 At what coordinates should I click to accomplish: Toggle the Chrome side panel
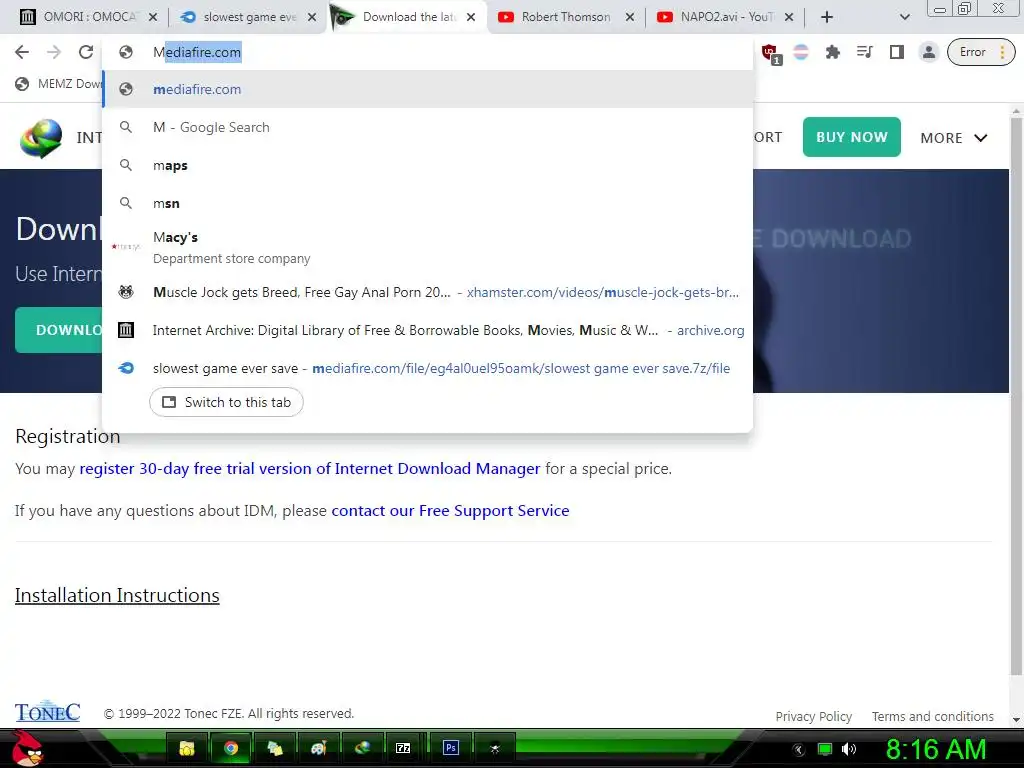(897, 52)
